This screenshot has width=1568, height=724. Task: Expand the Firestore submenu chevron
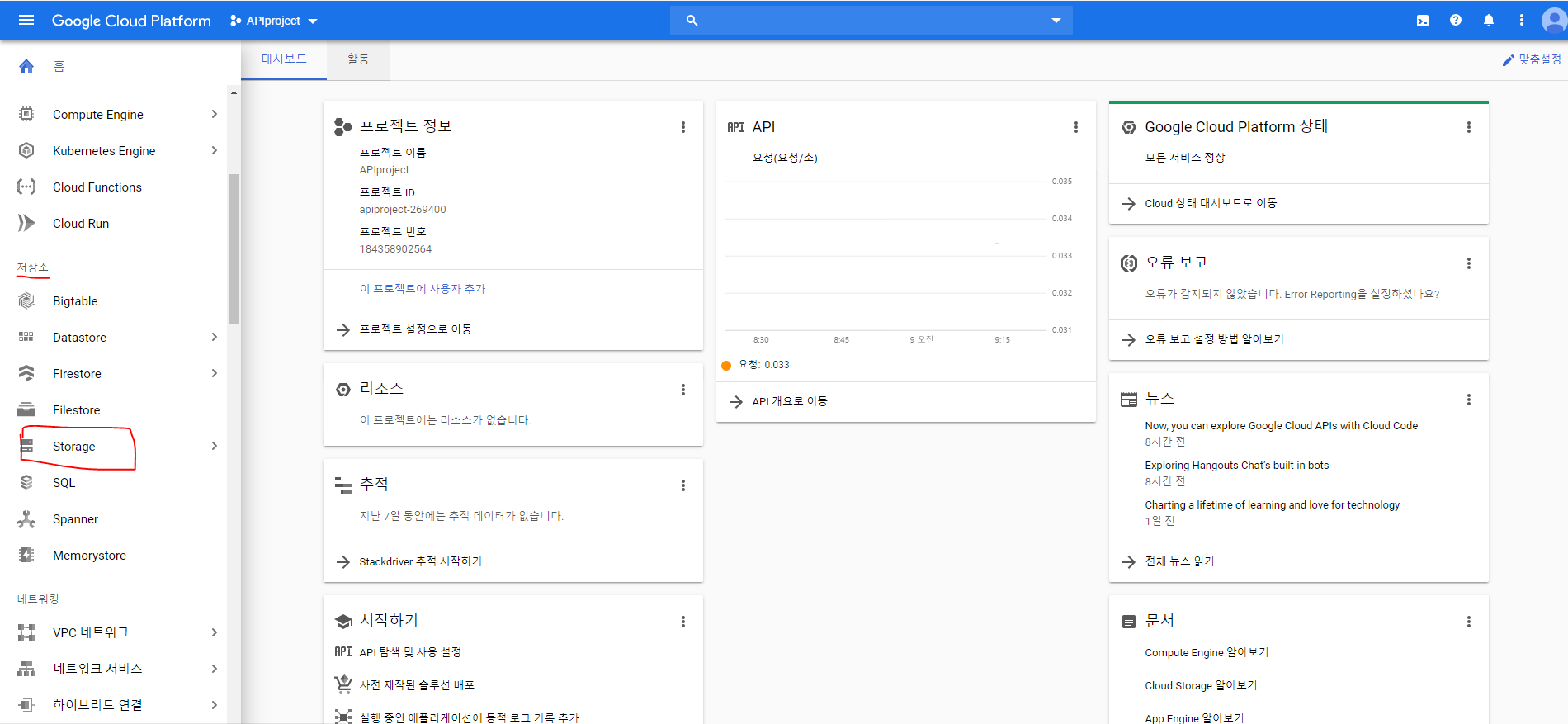tap(215, 373)
